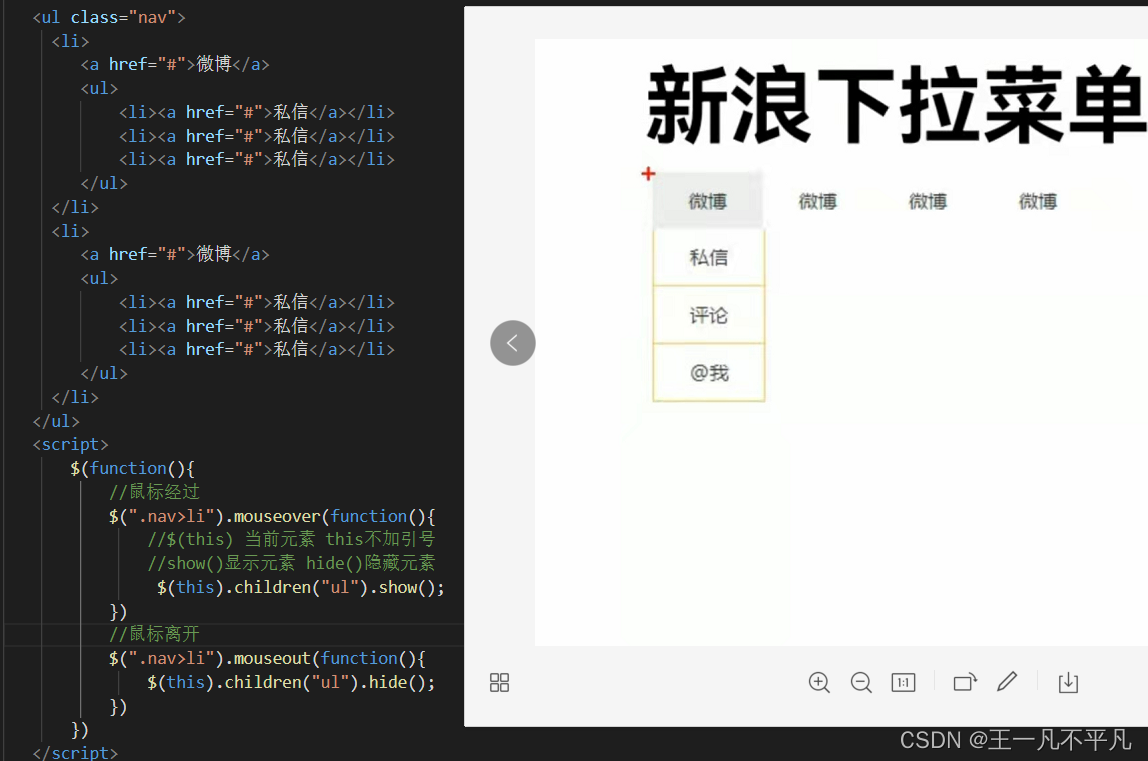
Task: Click the opening <script> tag line
Action: tap(70, 445)
